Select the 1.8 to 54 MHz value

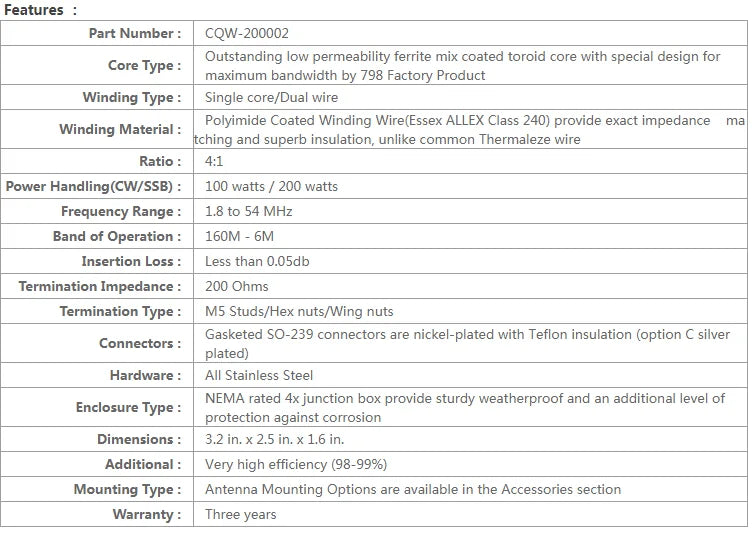249,211
